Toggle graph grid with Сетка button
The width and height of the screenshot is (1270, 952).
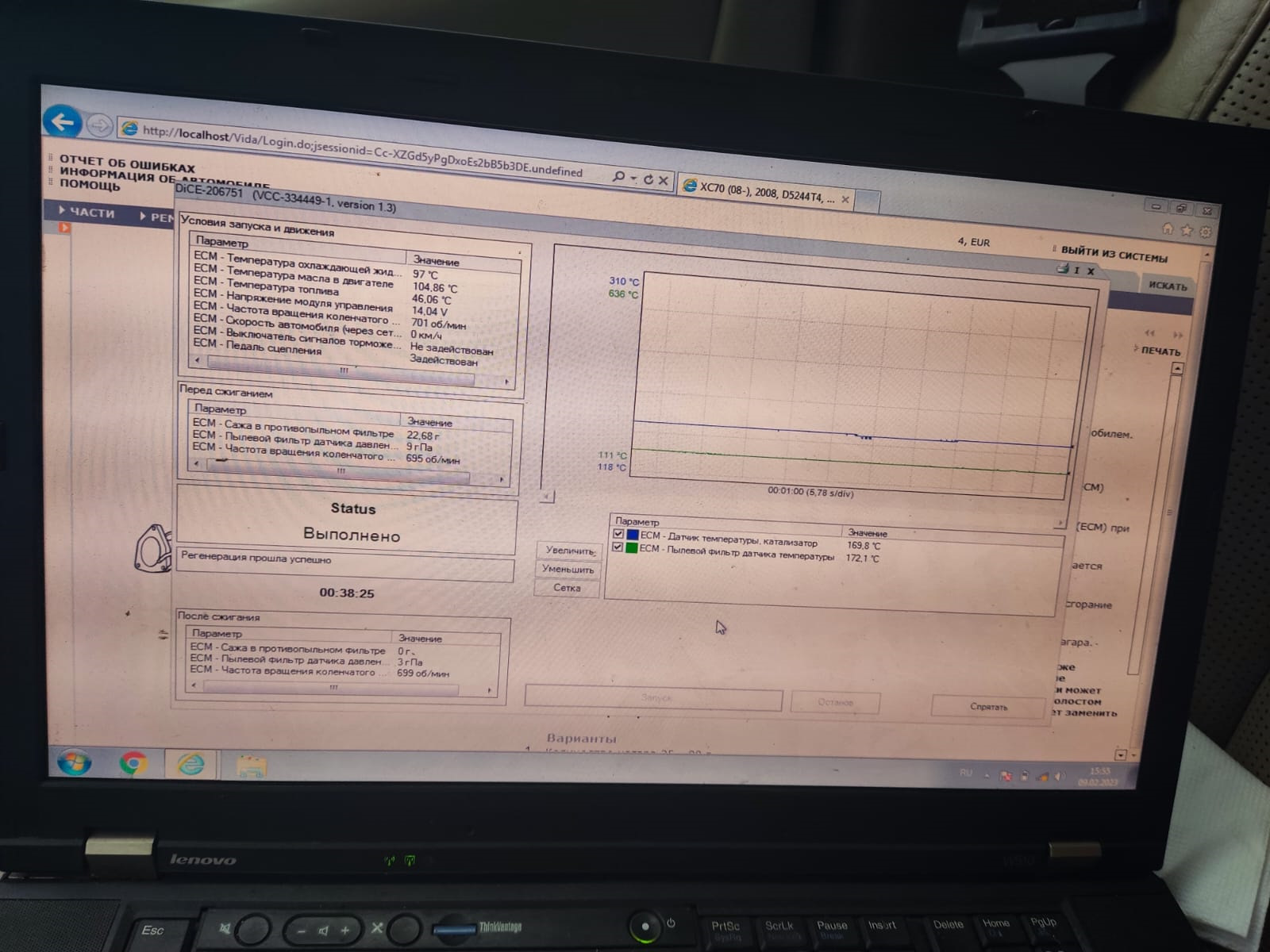[x=567, y=588]
